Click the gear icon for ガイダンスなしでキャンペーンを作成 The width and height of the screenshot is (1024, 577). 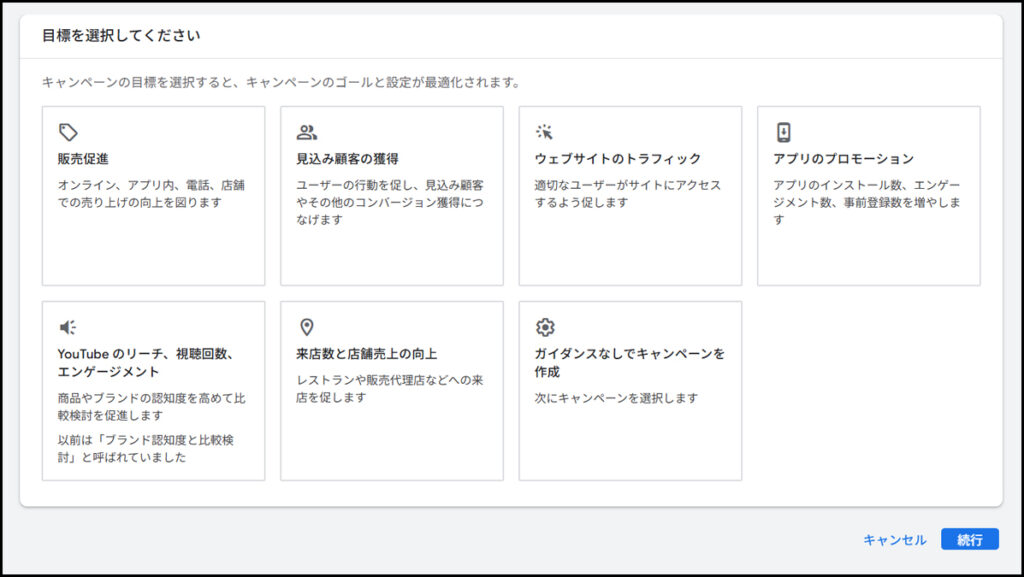(545, 327)
